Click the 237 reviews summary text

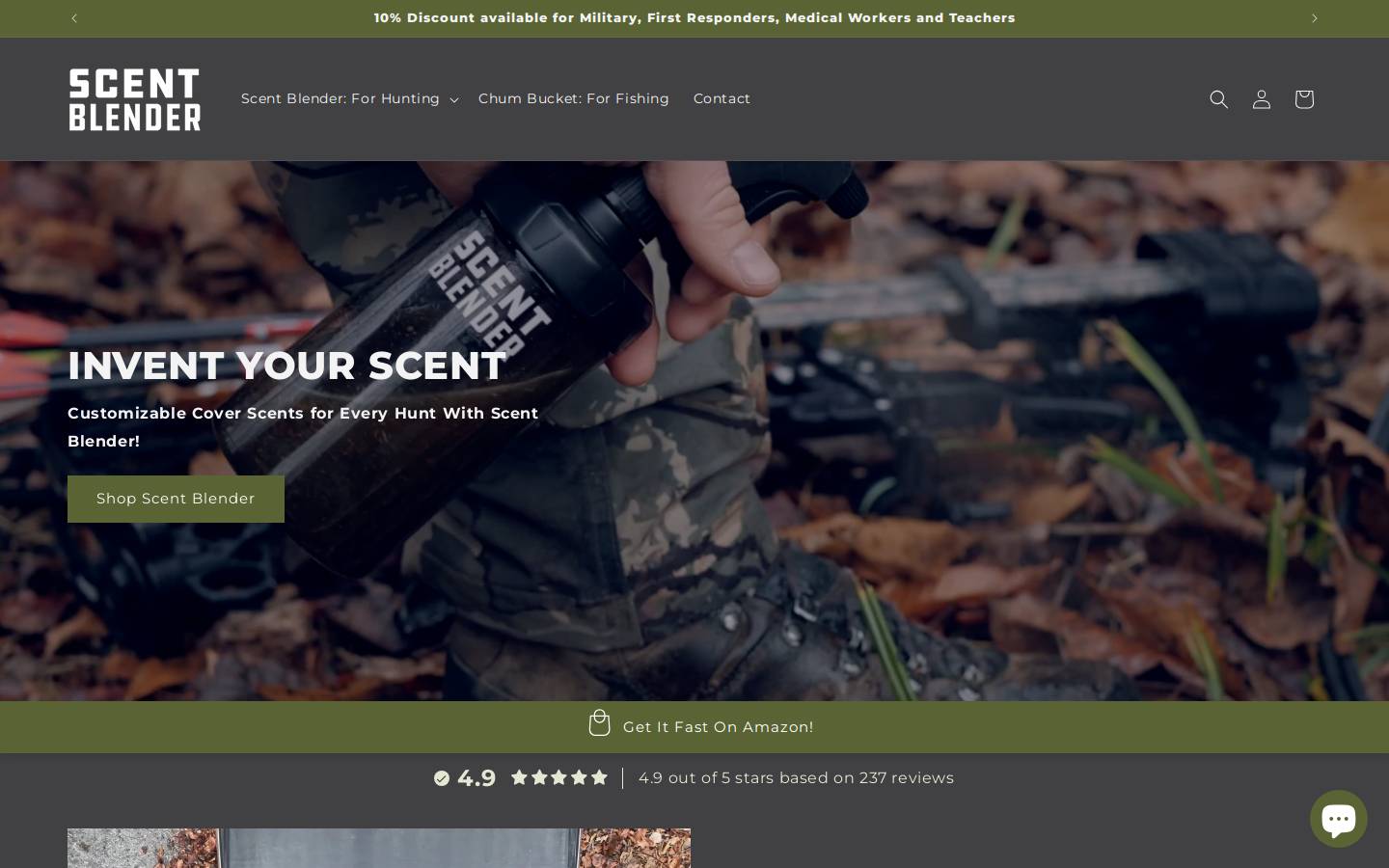tap(796, 777)
